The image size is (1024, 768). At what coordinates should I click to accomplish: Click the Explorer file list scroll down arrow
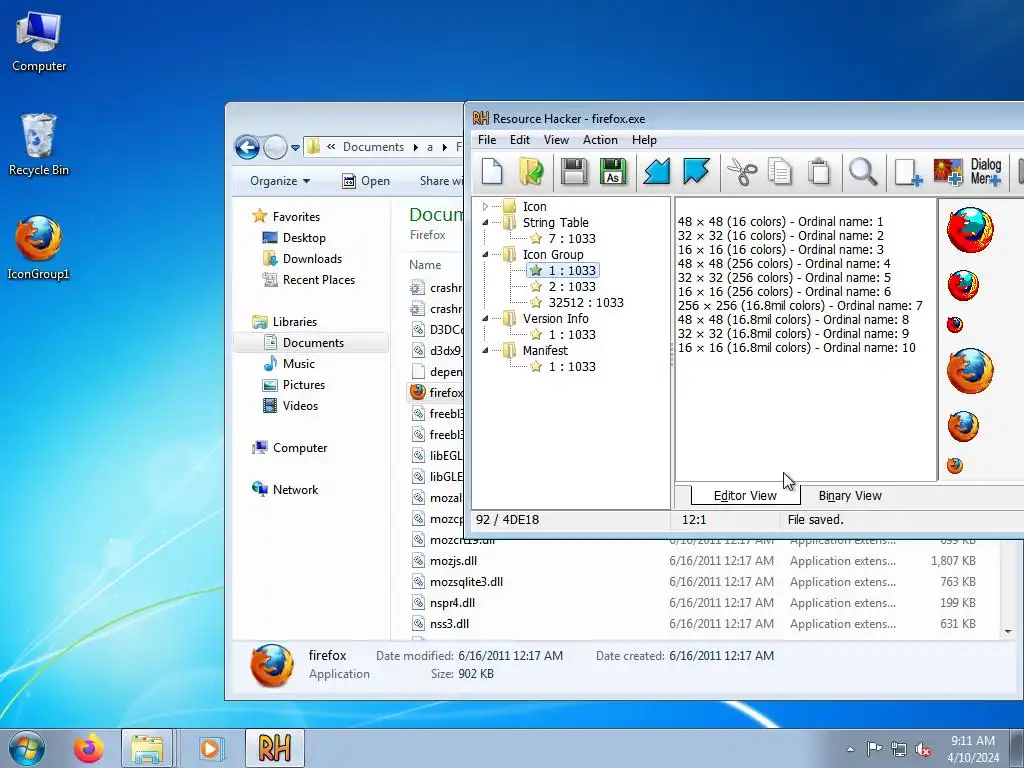coord(1008,632)
